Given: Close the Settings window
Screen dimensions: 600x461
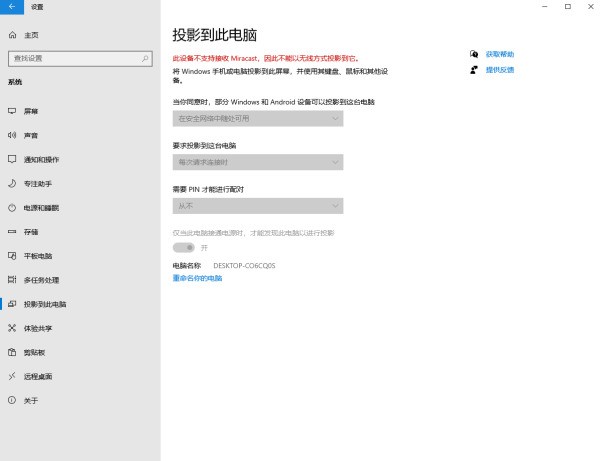Looking at the screenshot, I should (x=590, y=7).
